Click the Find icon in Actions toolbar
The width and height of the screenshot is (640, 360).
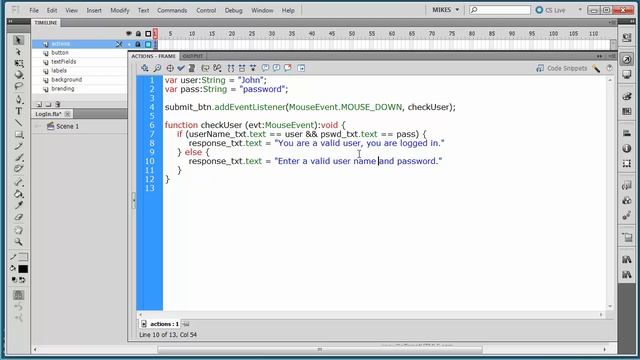tap(157, 68)
